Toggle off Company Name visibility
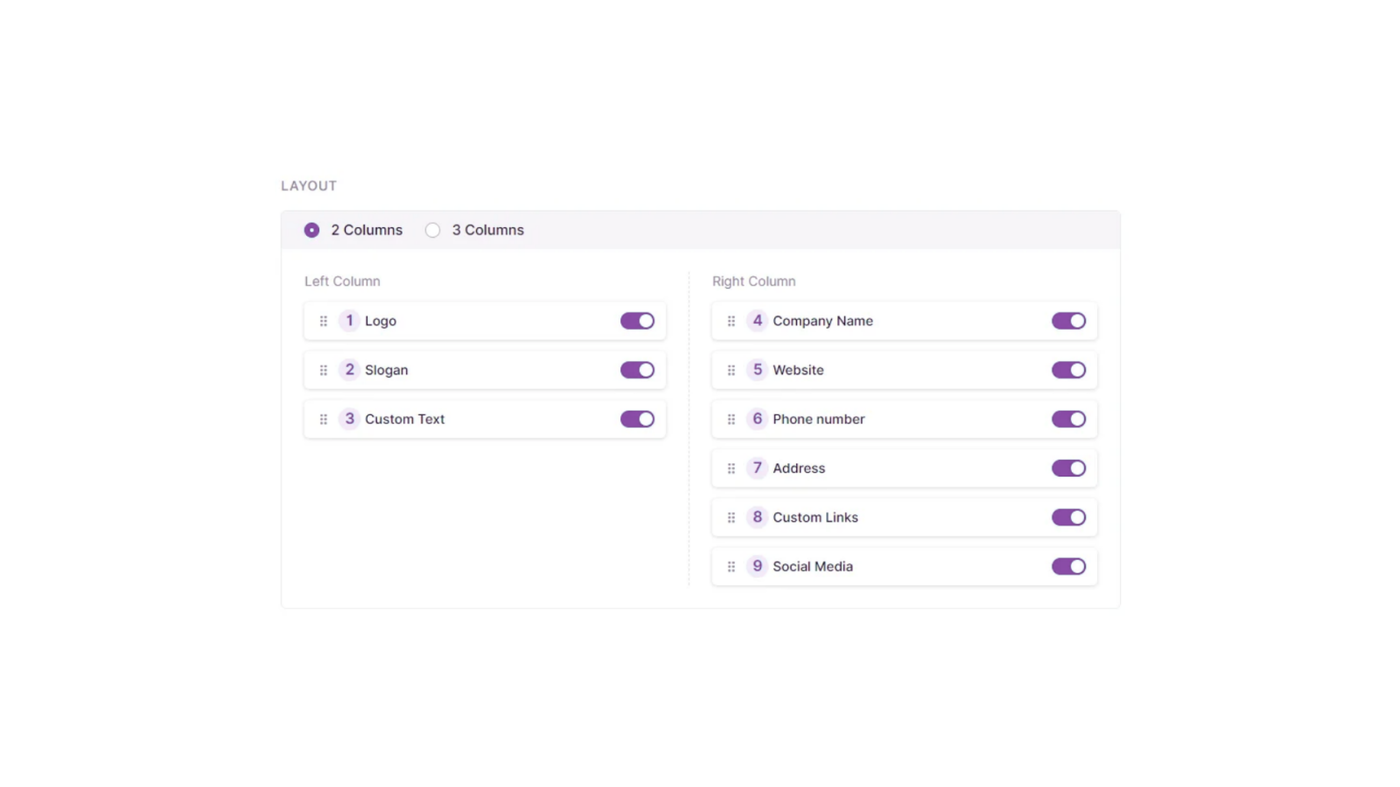 (x=1068, y=321)
